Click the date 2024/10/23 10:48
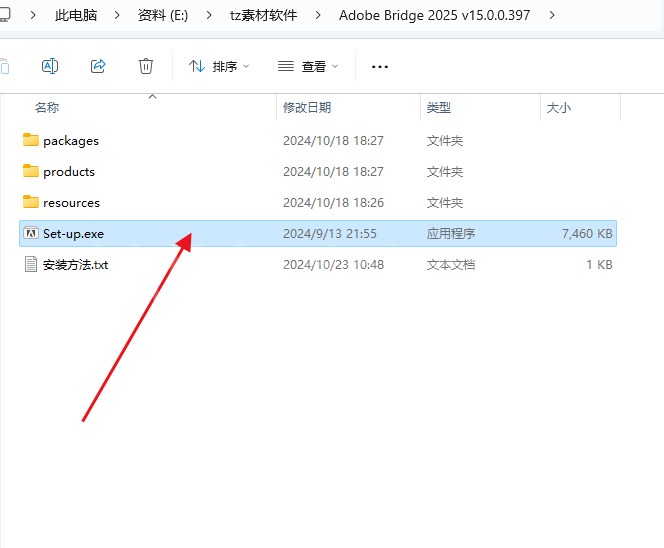The image size is (664, 548). point(334,265)
